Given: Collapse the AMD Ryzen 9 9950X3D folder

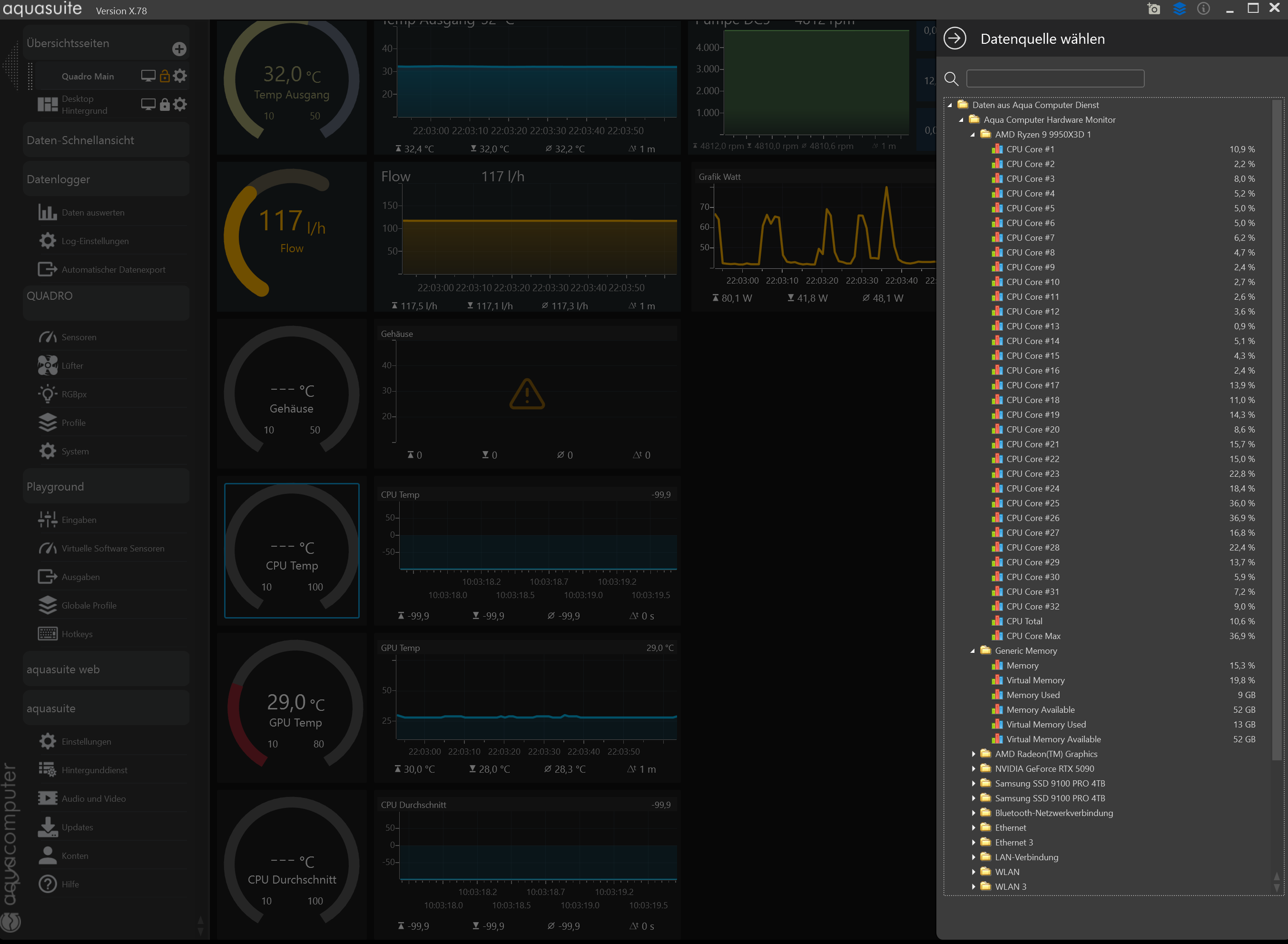Looking at the screenshot, I should [x=973, y=135].
